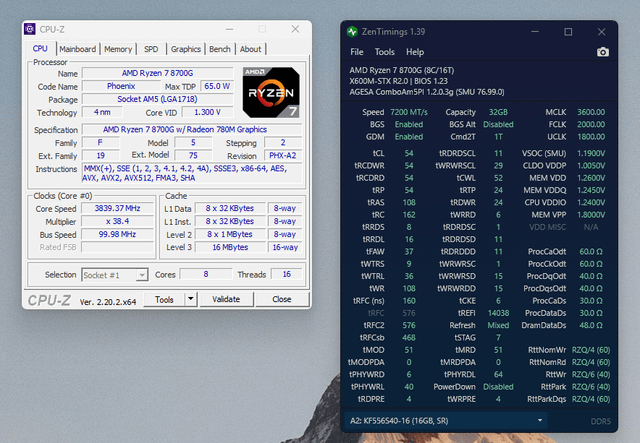Click the tRC value 162

click(x=409, y=215)
